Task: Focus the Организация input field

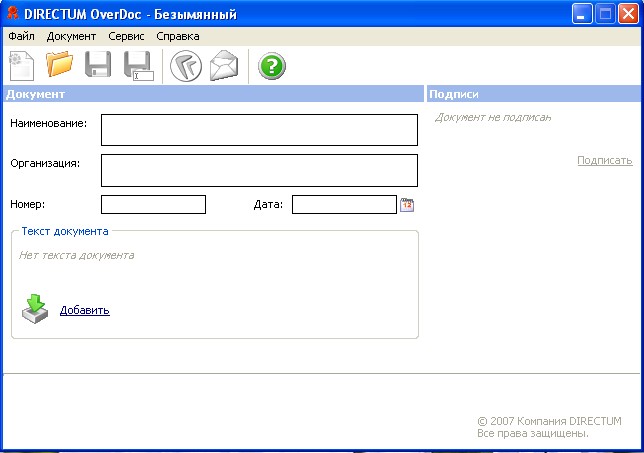Action: (x=259, y=170)
